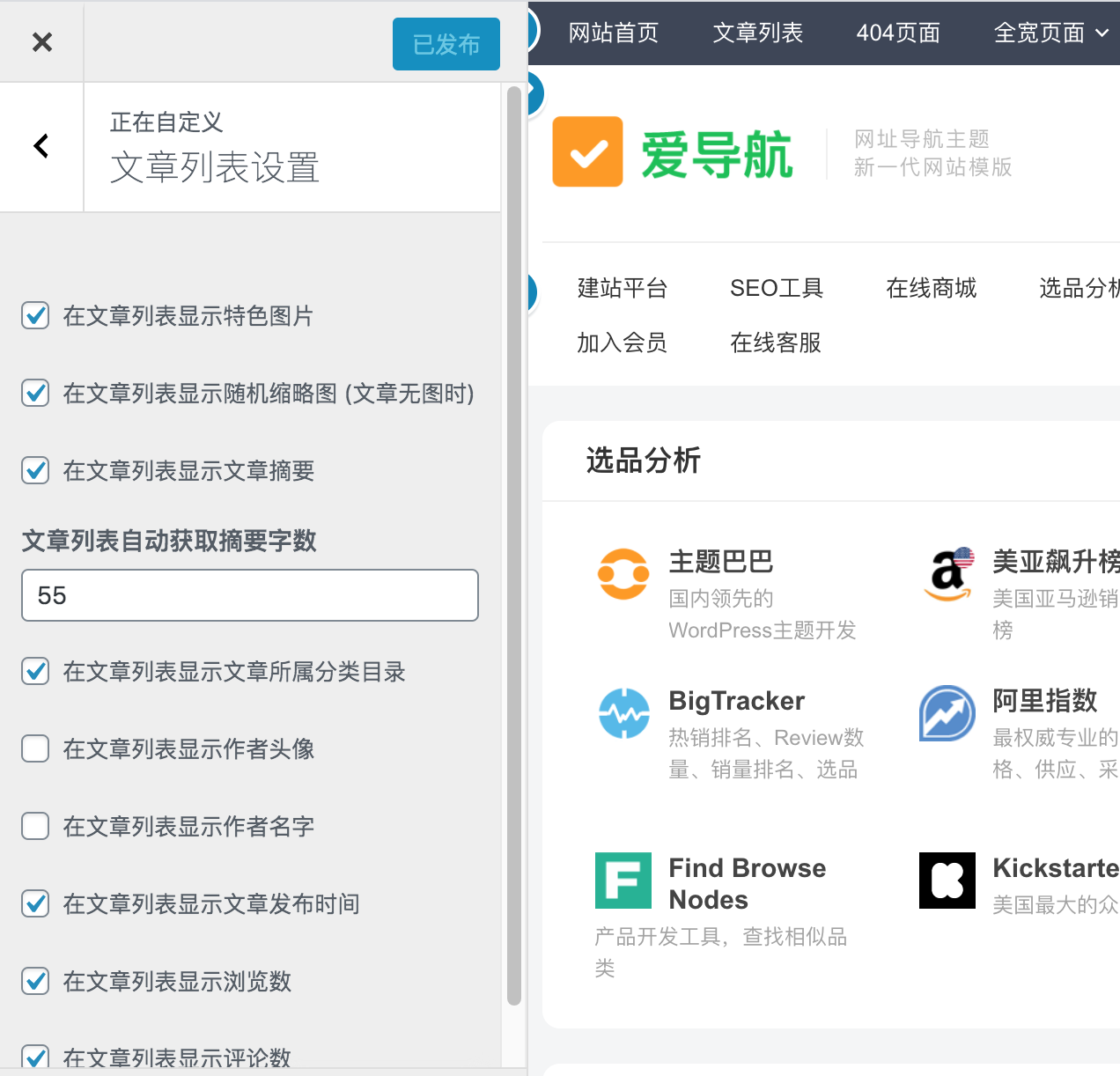Select the 加入会员 category tab
1120x1076 pixels.
point(623,343)
